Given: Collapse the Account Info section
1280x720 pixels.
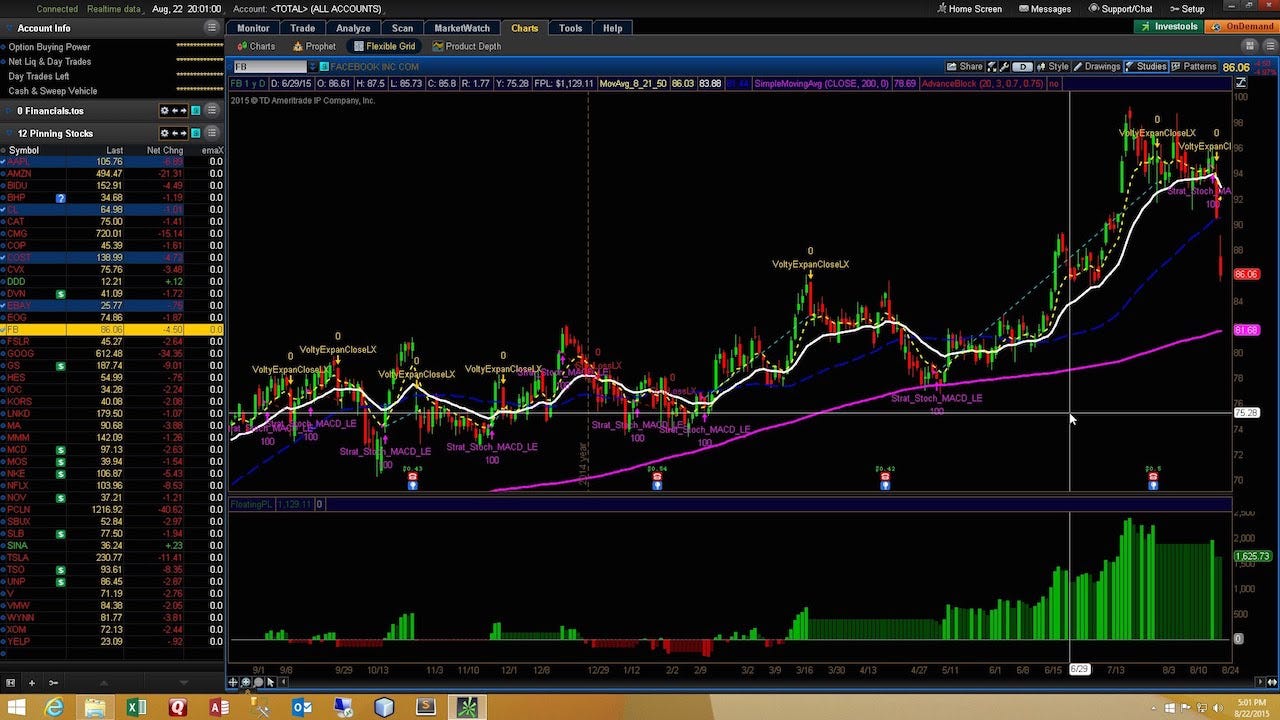Looking at the screenshot, I should [9, 28].
